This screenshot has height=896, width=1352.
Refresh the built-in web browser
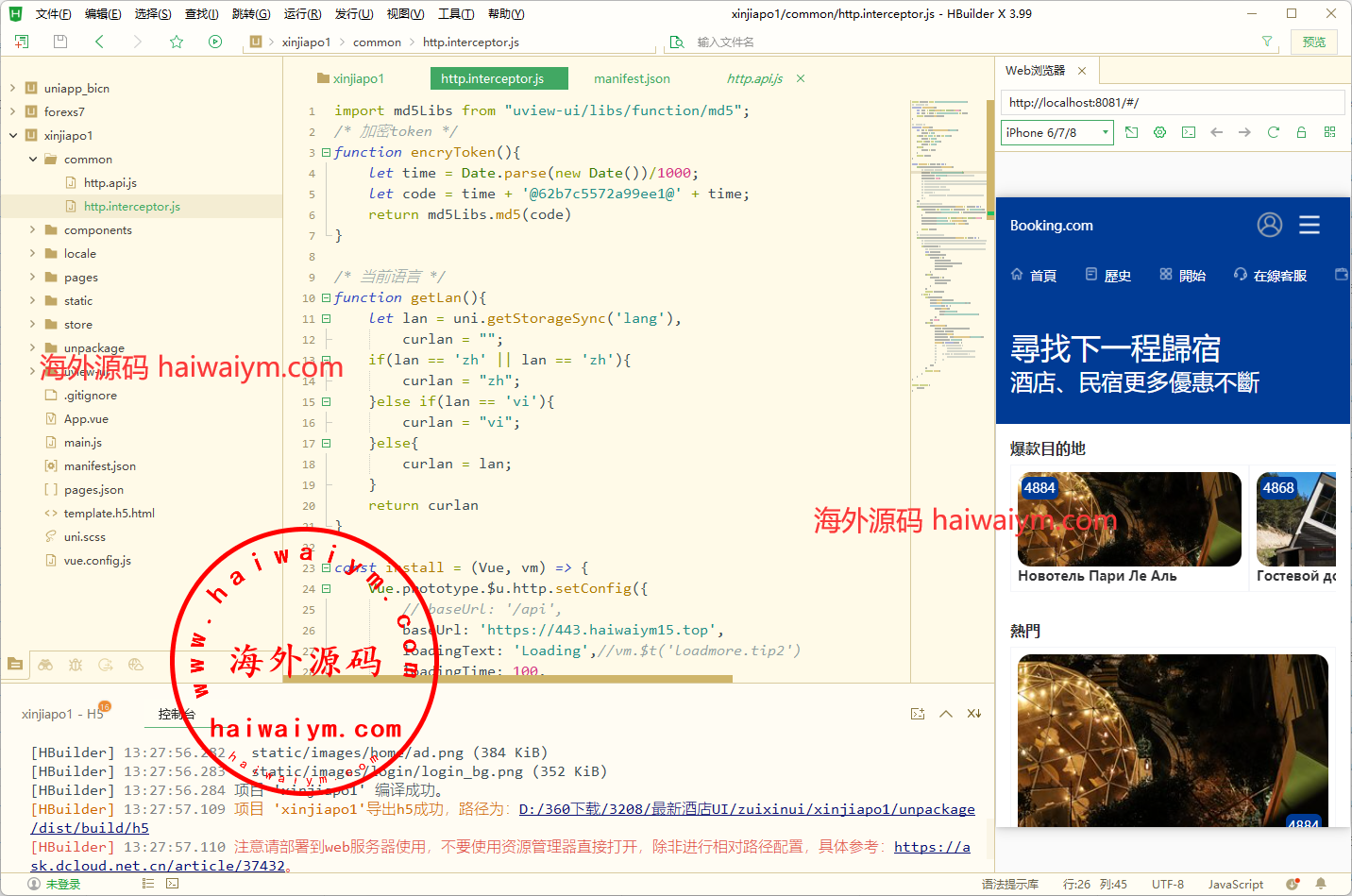[x=1273, y=132]
